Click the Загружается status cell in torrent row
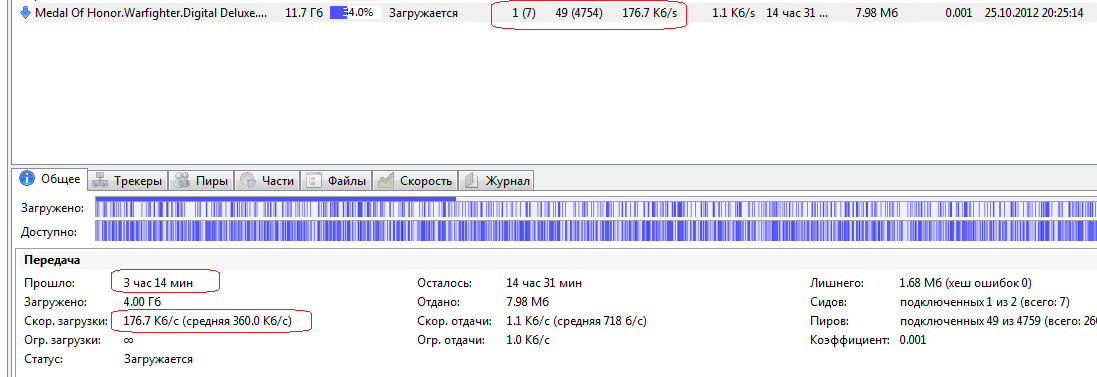 (423, 13)
